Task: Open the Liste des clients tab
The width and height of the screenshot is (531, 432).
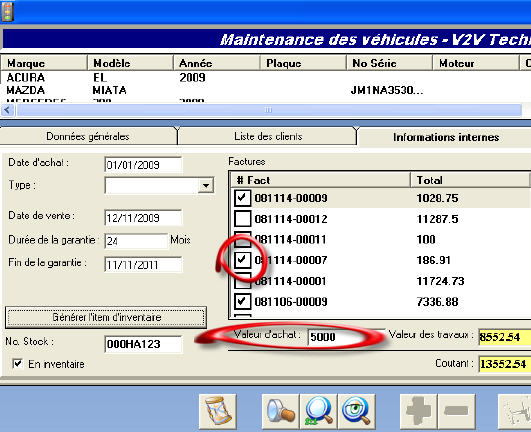Action: point(268,136)
